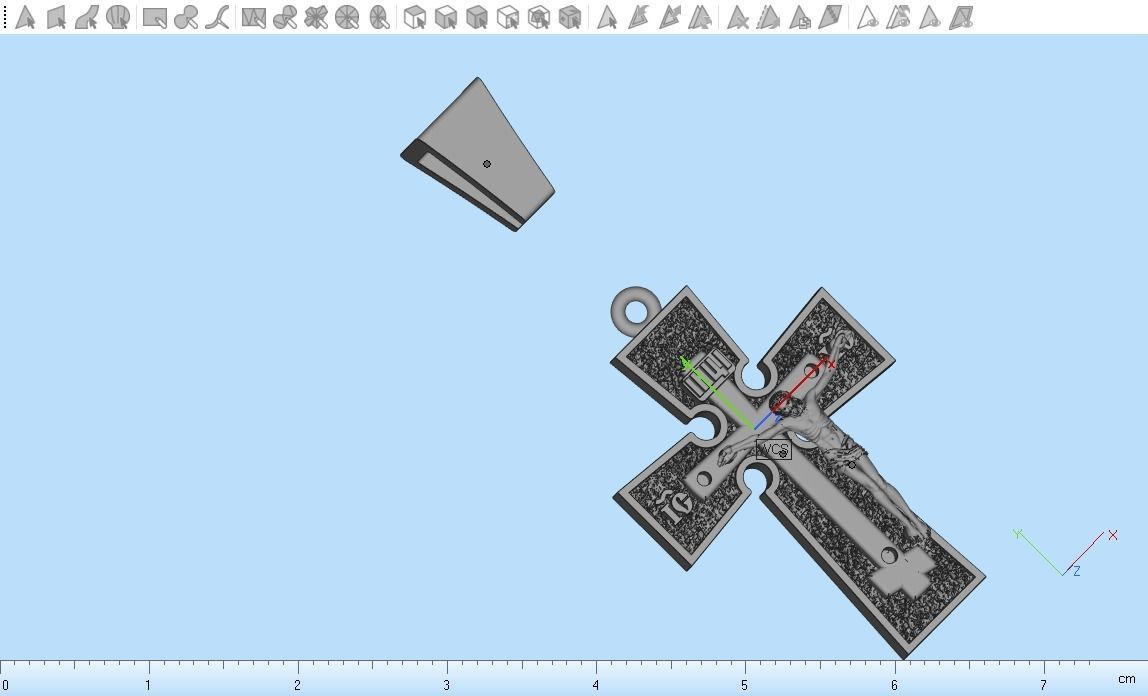
Task: Delete marked triangles using the X-triangle icon
Action: [x=737, y=17]
